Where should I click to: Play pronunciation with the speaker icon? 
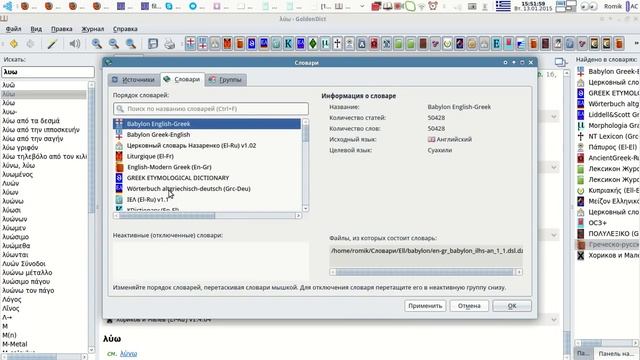pos(75,44)
